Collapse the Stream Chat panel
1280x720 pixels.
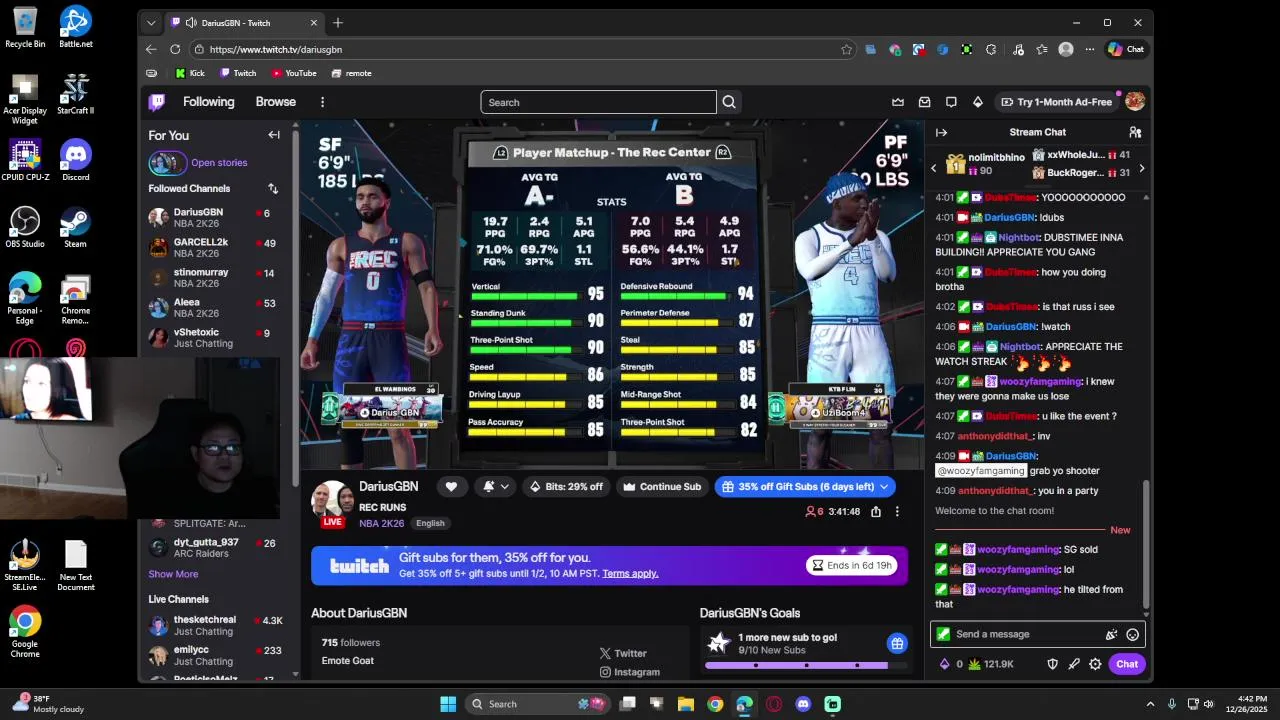pos(941,132)
